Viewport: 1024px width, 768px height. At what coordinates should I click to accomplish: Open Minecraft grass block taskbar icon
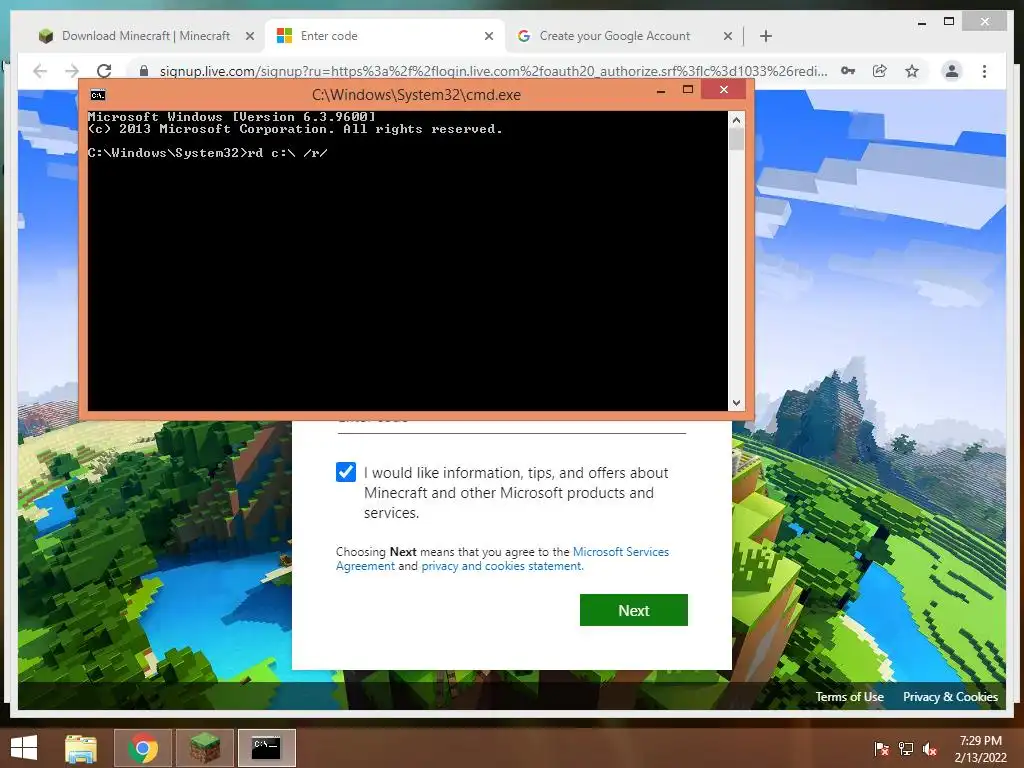pyautogui.click(x=204, y=748)
